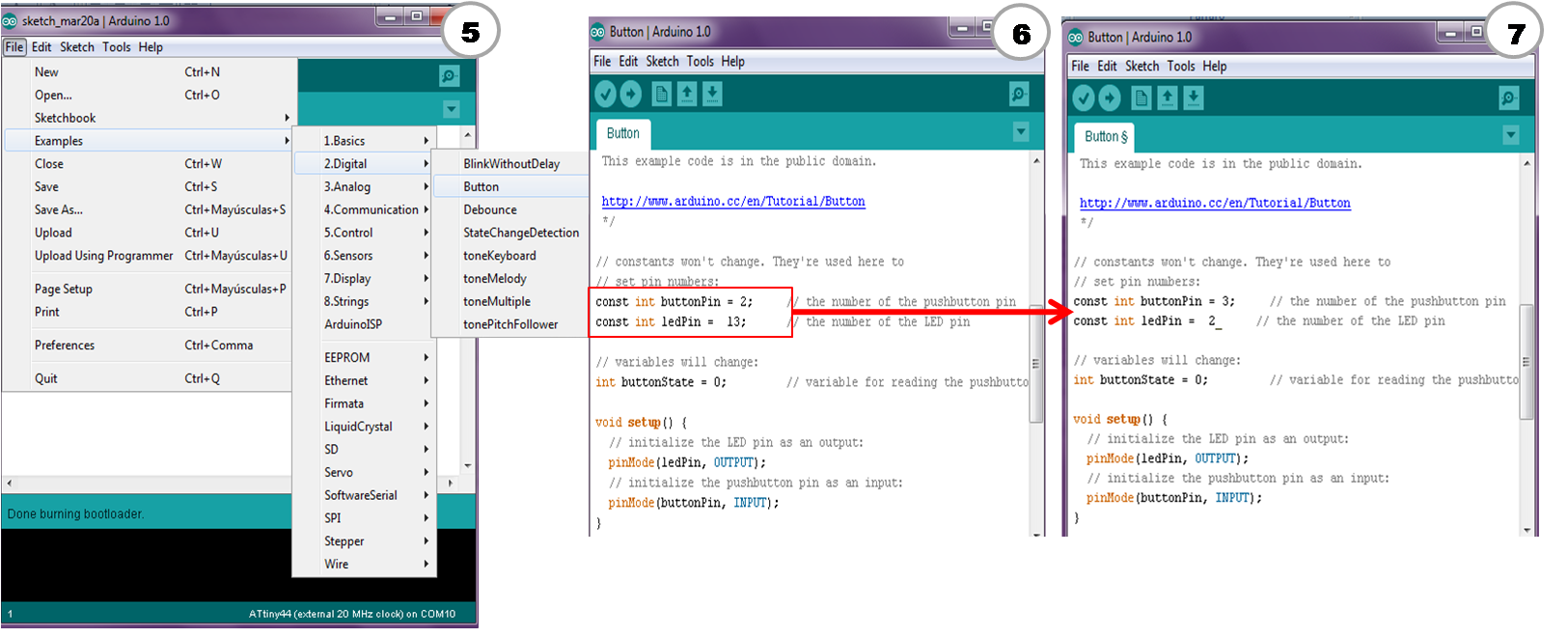1568x637 pixels.
Task: Expand the 4.Communication examples submenu
Action: pyautogui.click(x=366, y=209)
